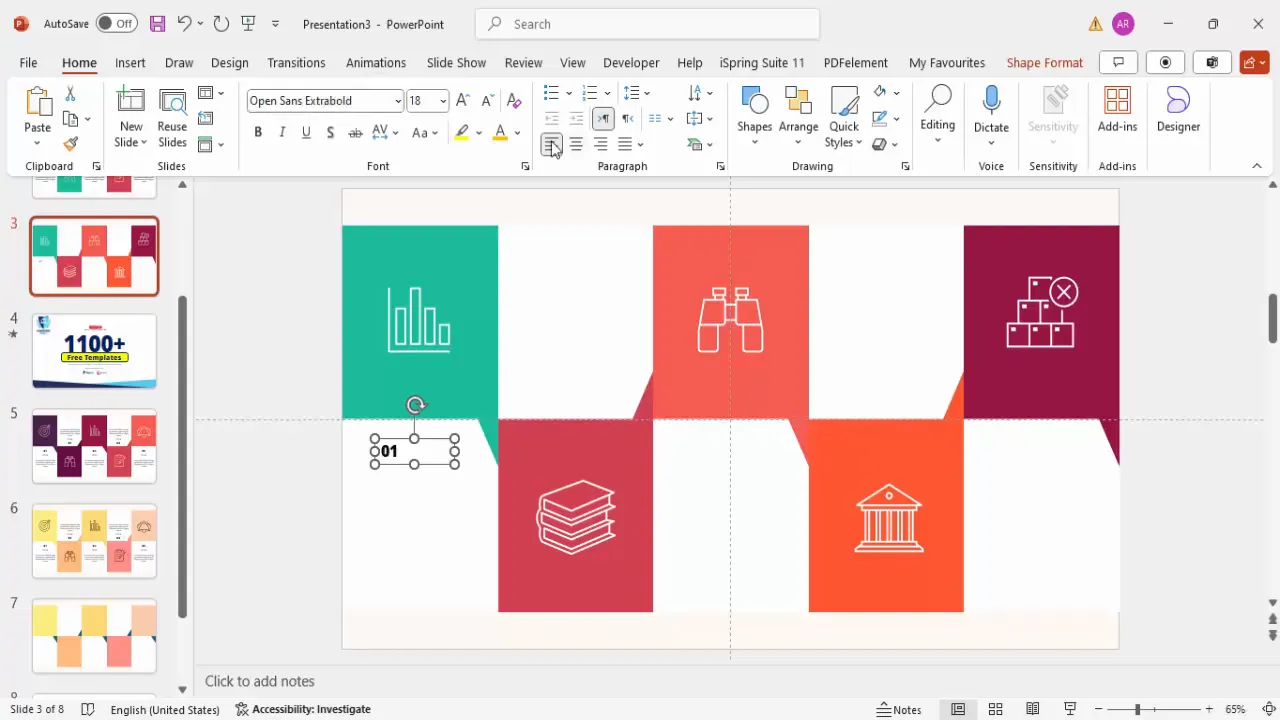
Task: Click the Record button icon
Action: [1165, 62]
